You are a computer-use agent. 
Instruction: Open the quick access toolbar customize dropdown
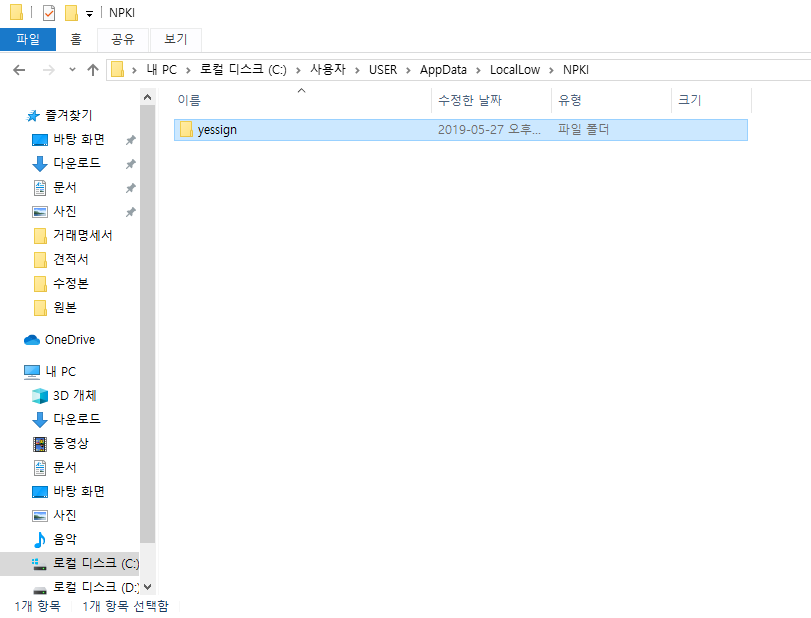(x=89, y=14)
